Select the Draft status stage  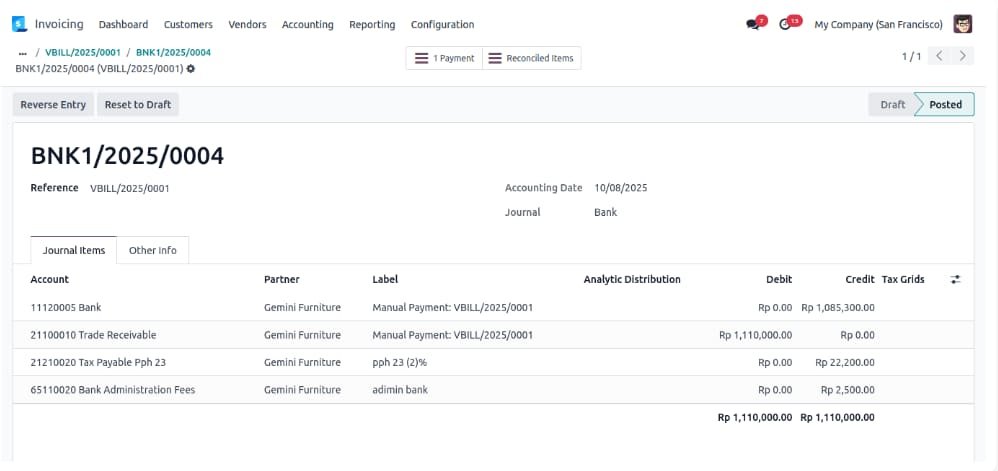[x=892, y=104]
